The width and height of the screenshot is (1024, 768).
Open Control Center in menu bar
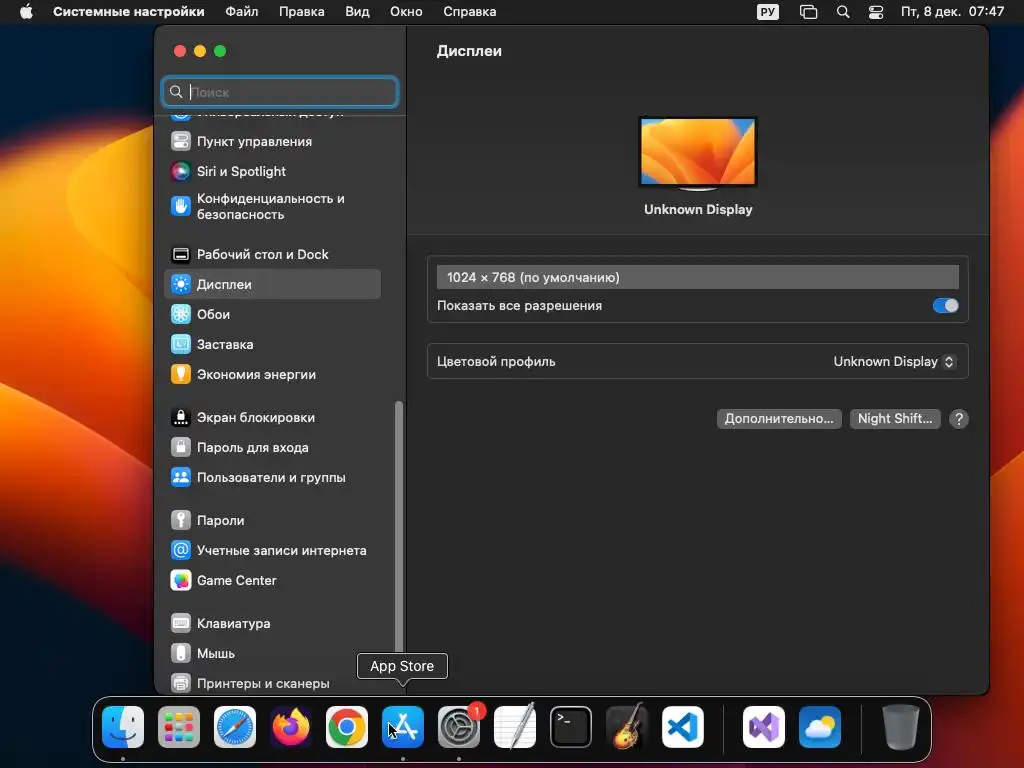(876, 12)
